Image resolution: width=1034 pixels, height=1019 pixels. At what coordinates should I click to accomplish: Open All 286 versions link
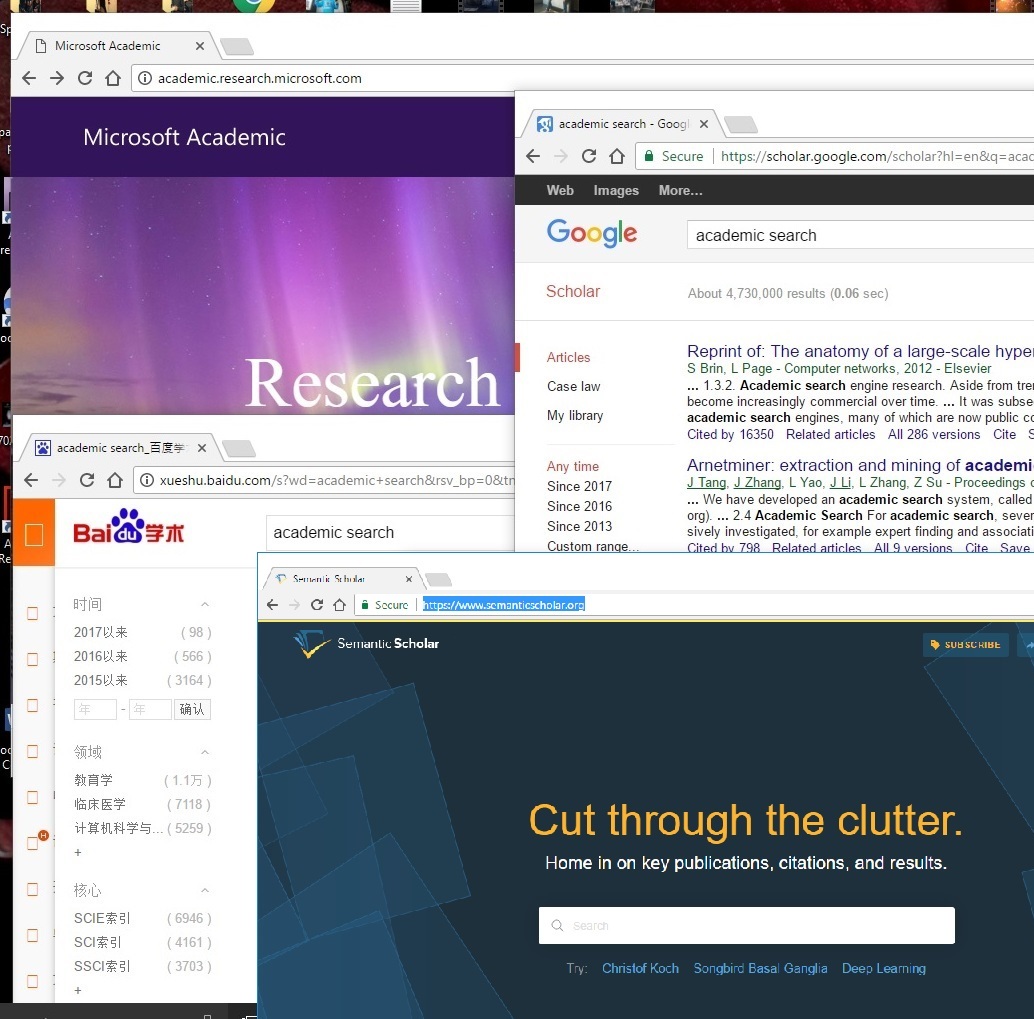(934, 435)
